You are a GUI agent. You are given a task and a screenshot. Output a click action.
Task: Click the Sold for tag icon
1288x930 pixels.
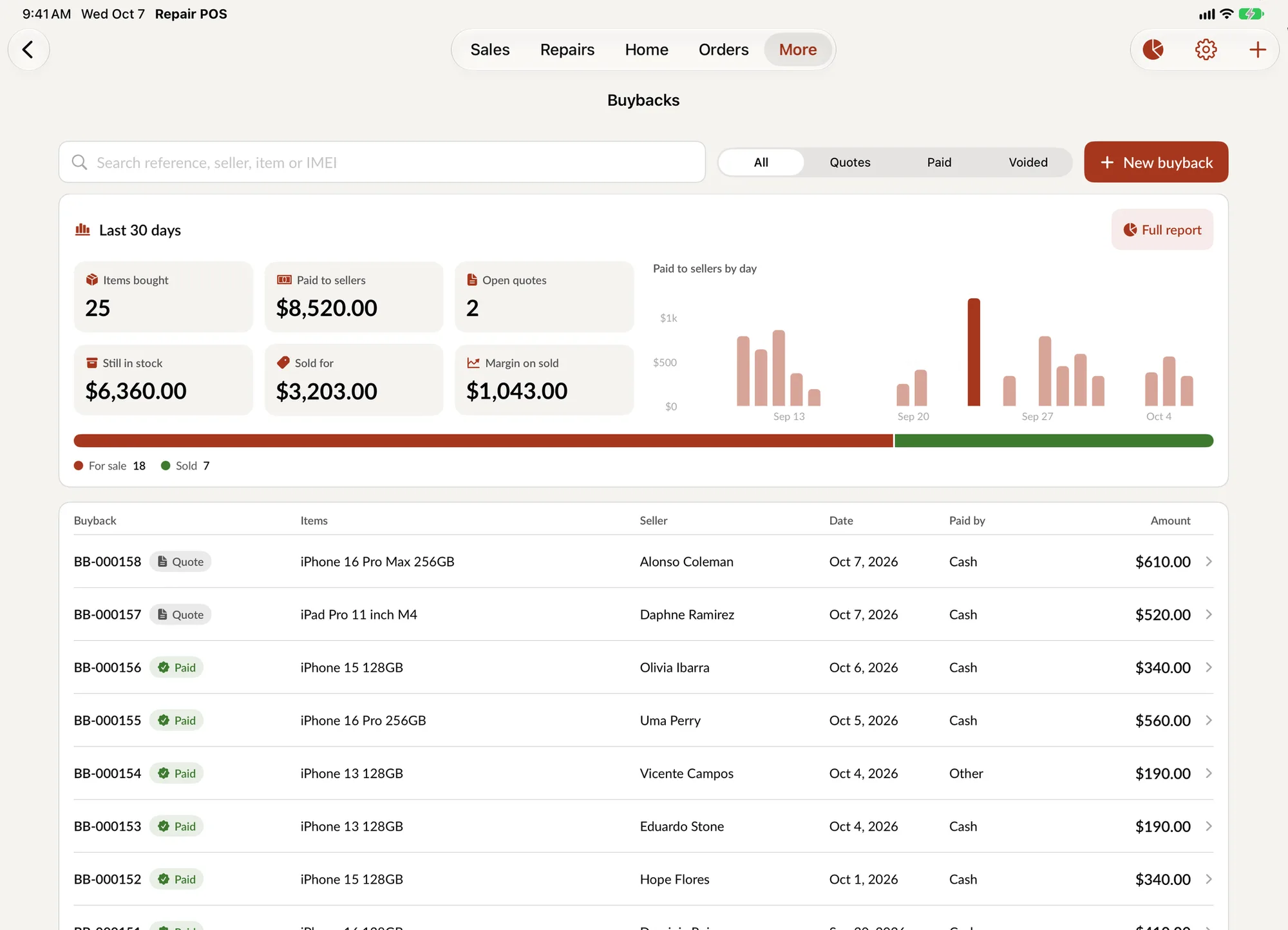coord(283,363)
